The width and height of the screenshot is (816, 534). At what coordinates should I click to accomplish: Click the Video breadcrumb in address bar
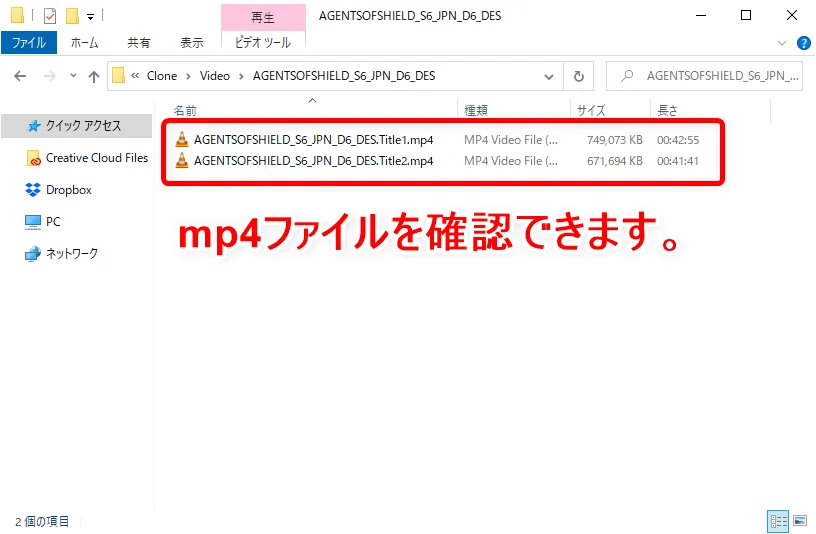click(x=215, y=76)
